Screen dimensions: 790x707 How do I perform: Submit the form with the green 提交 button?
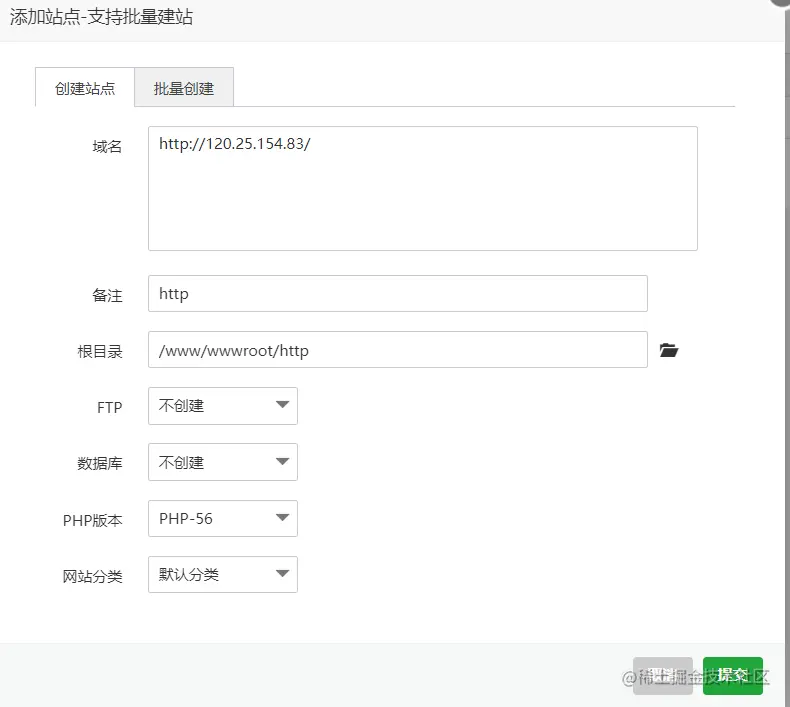tap(733, 676)
